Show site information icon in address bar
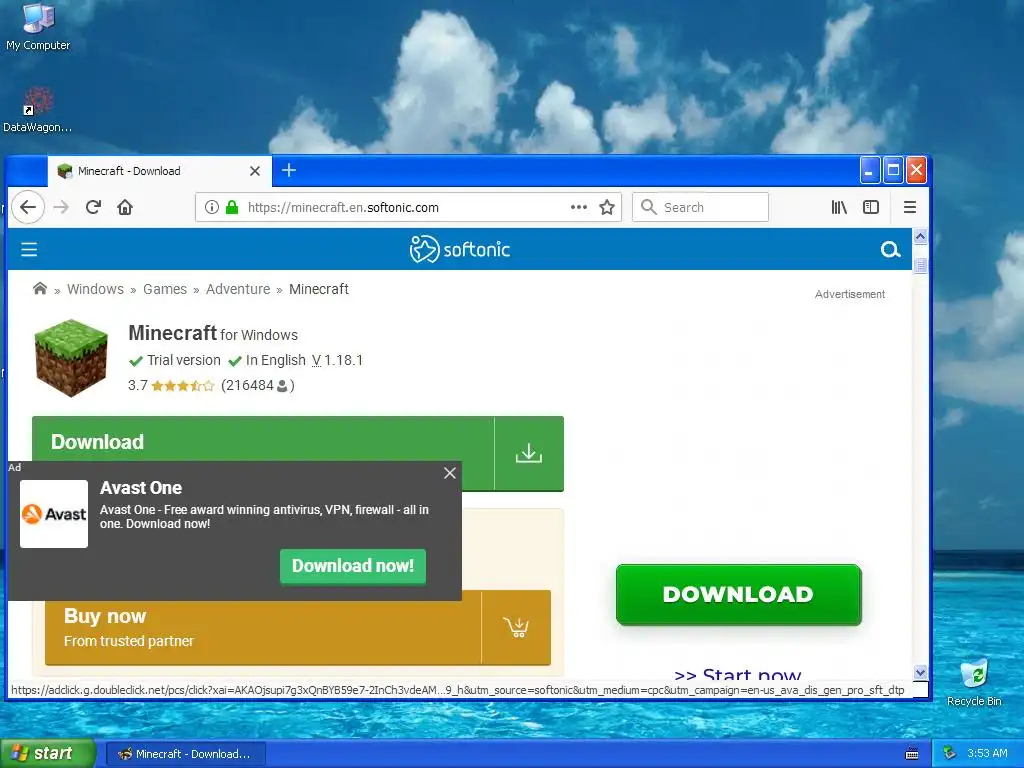The width and height of the screenshot is (1024, 768). (212, 207)
